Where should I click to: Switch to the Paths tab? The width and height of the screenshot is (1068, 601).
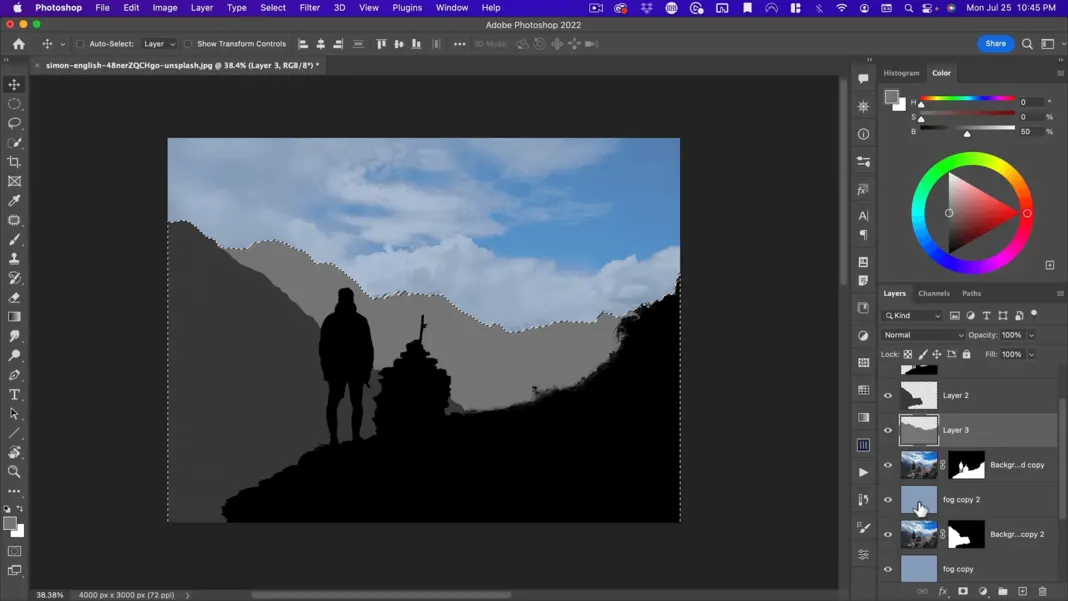pos(971,294)
